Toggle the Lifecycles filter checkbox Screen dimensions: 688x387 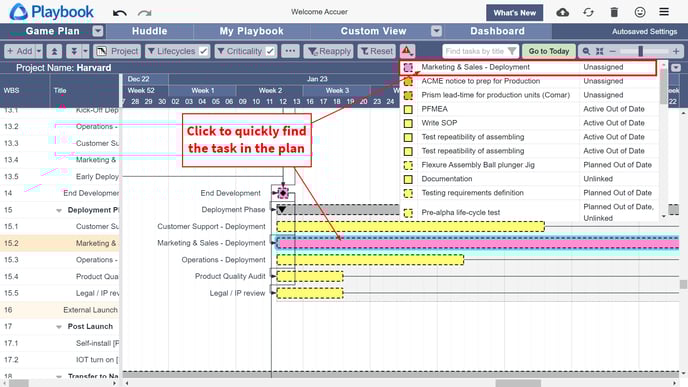pos(203,51)
